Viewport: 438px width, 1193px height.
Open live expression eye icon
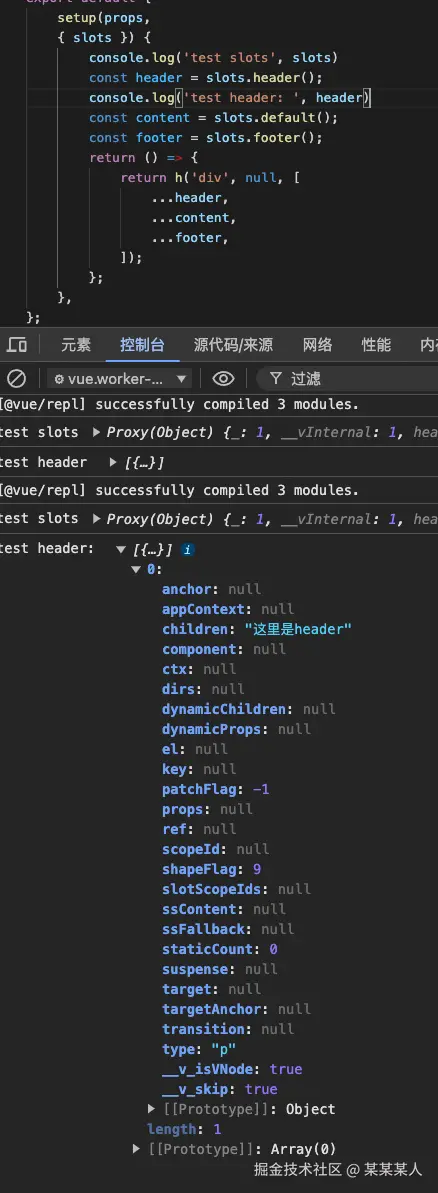tap(223, 378)
